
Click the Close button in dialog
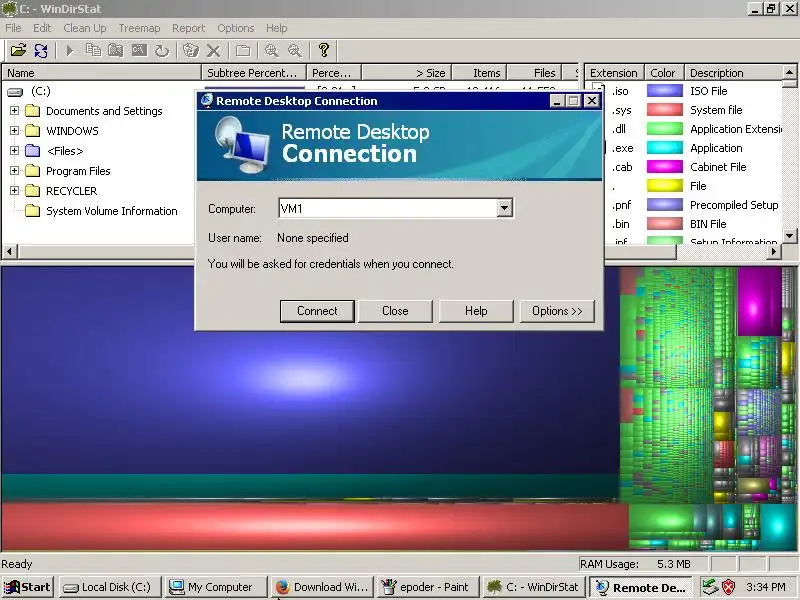(x=395, y=311)
